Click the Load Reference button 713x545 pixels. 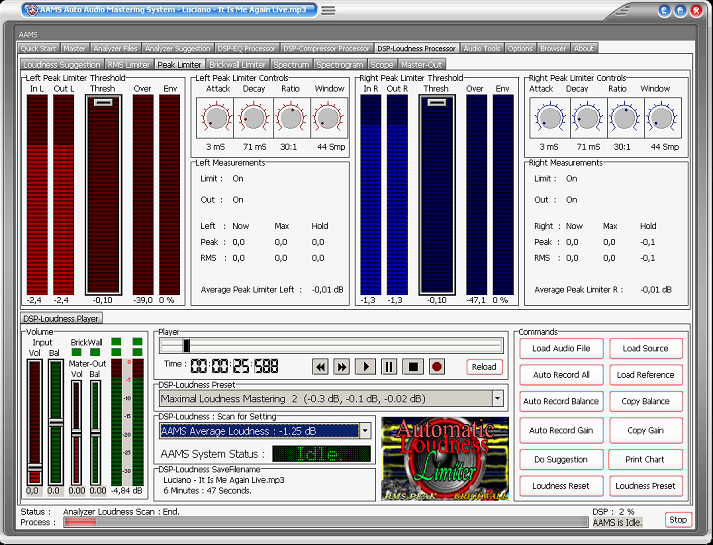click(x=645, y=375)
